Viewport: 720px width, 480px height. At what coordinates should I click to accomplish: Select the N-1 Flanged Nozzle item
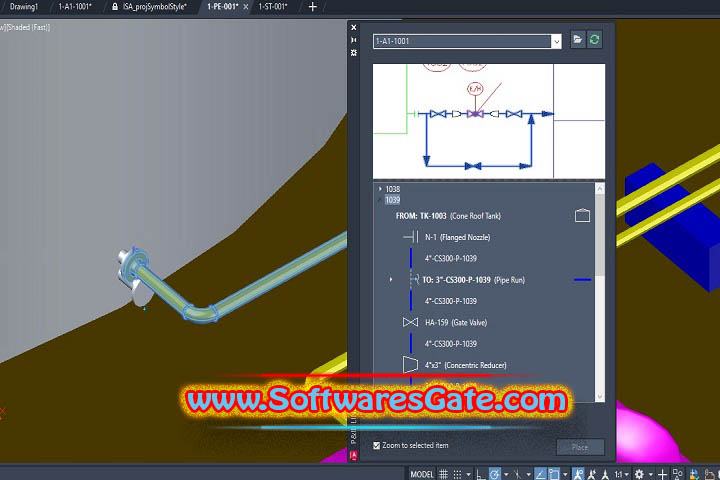click(457, 237)
